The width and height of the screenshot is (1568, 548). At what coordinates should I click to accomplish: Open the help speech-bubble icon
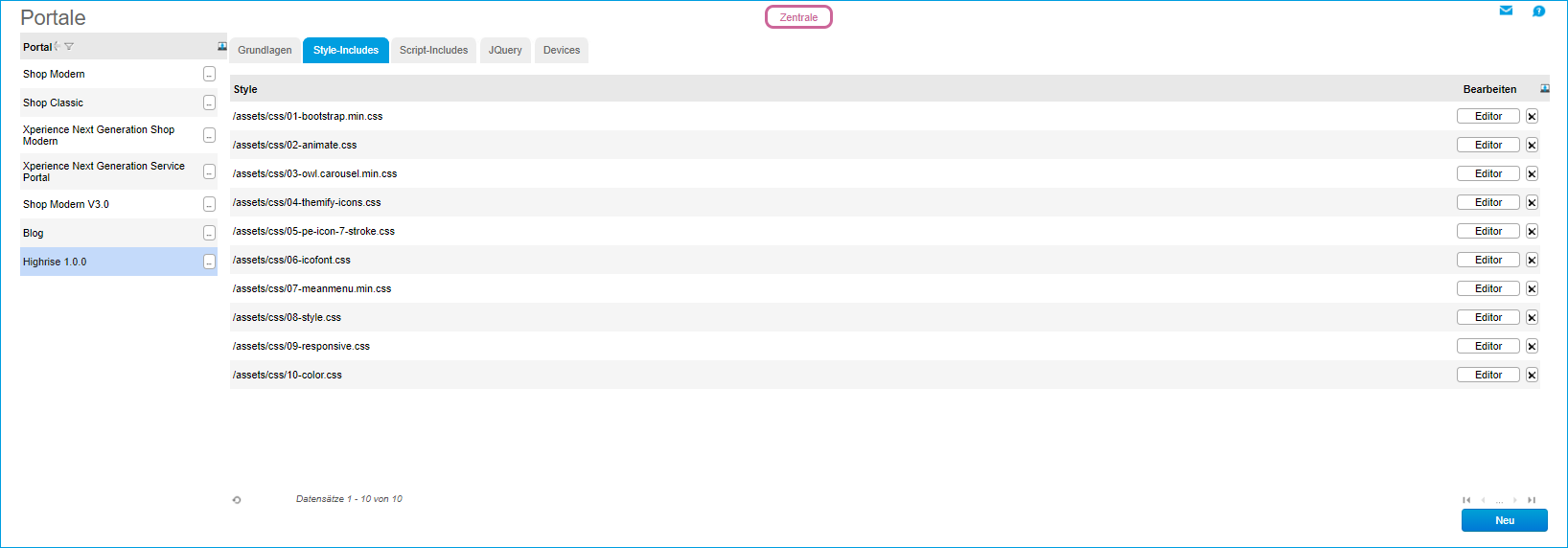(1538, 11)
